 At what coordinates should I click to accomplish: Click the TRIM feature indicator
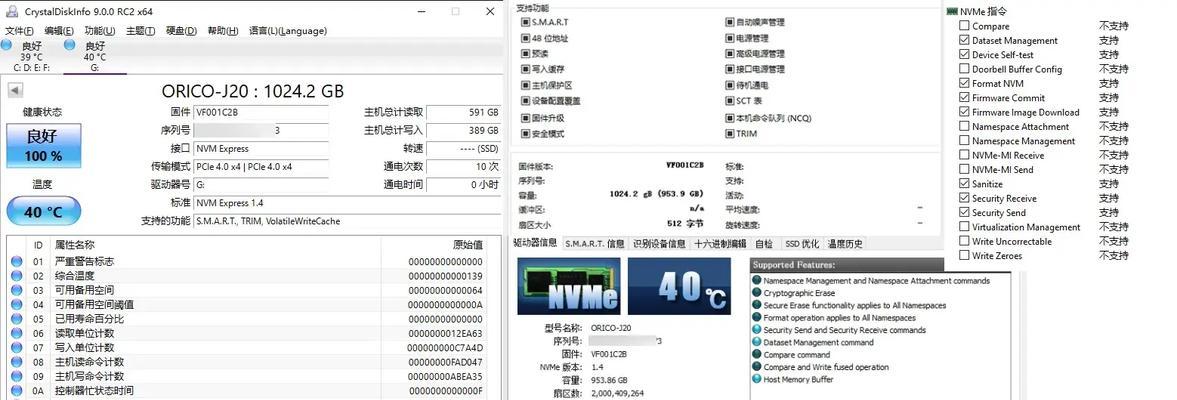point(730,134)
